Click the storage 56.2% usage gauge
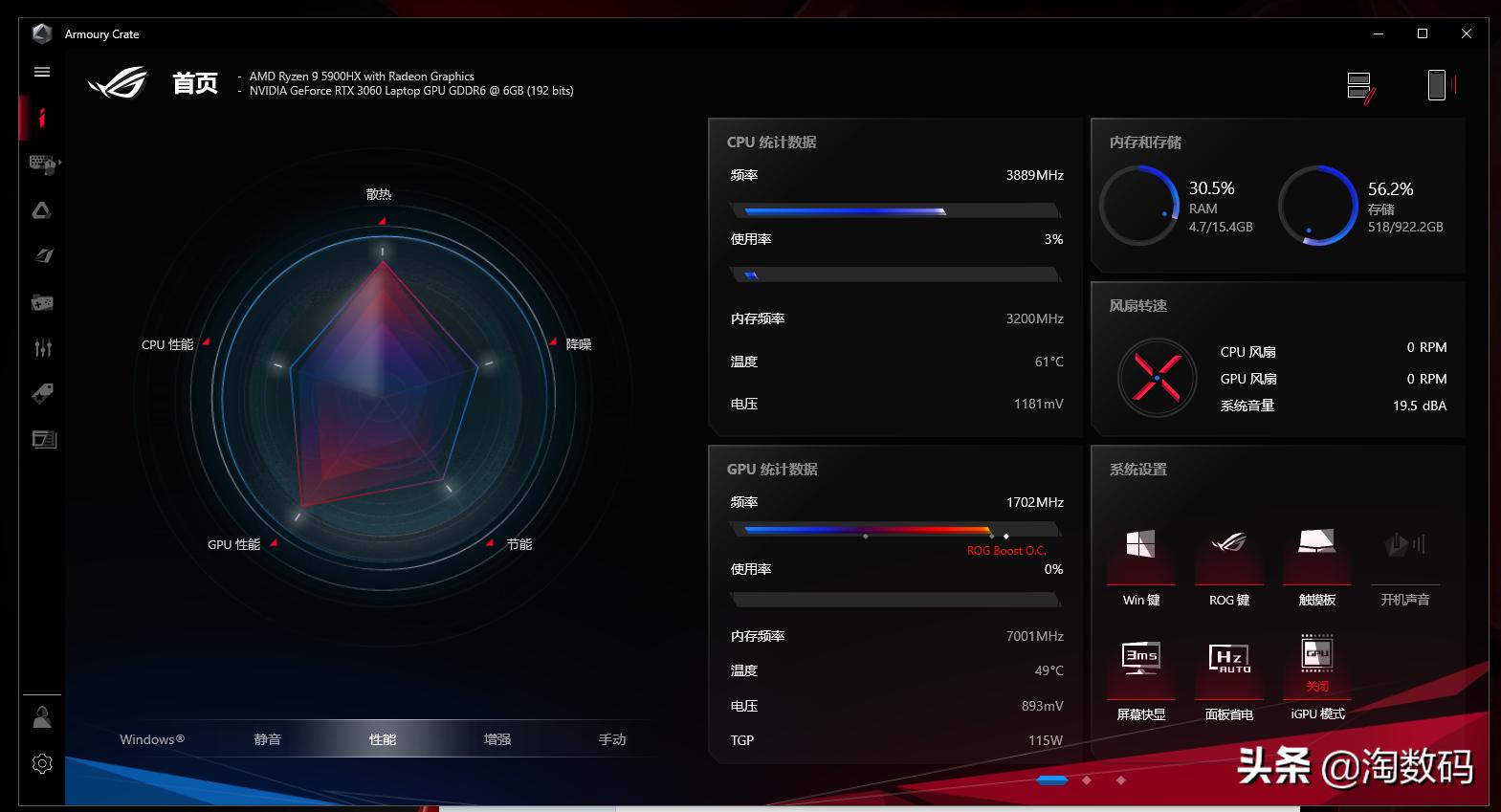Image resolution: width=1501 pixels, height=812 pixels. coord(1318,206)
